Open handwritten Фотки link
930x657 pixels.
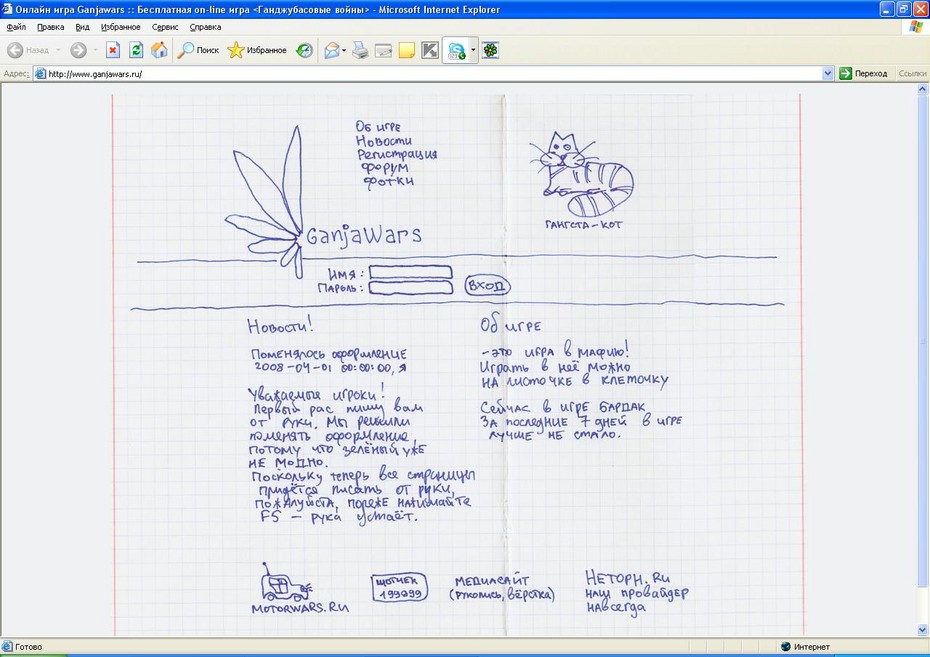pos(388,181)
